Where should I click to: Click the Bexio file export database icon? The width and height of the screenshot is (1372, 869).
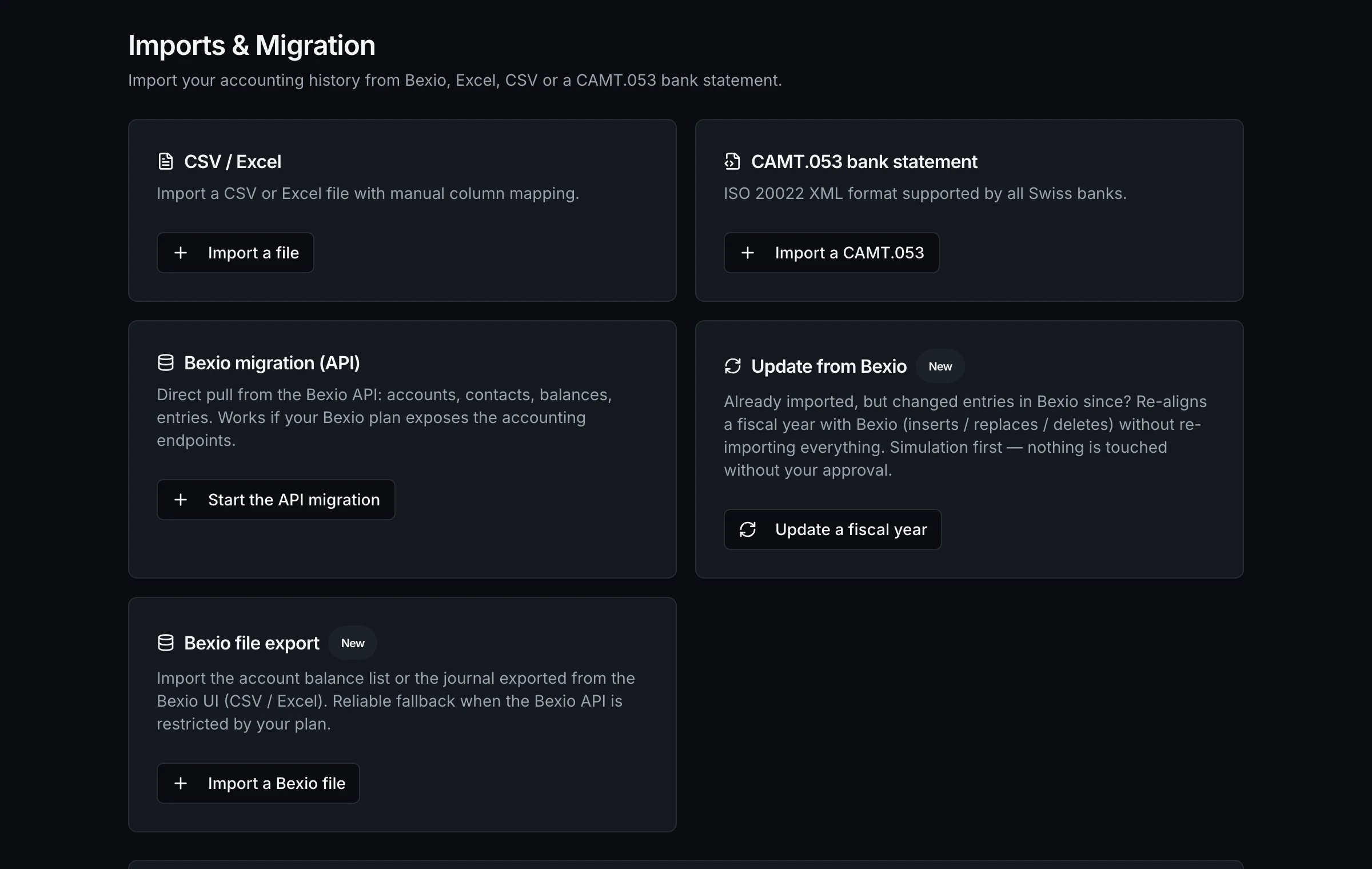click(x=165, y=643)
